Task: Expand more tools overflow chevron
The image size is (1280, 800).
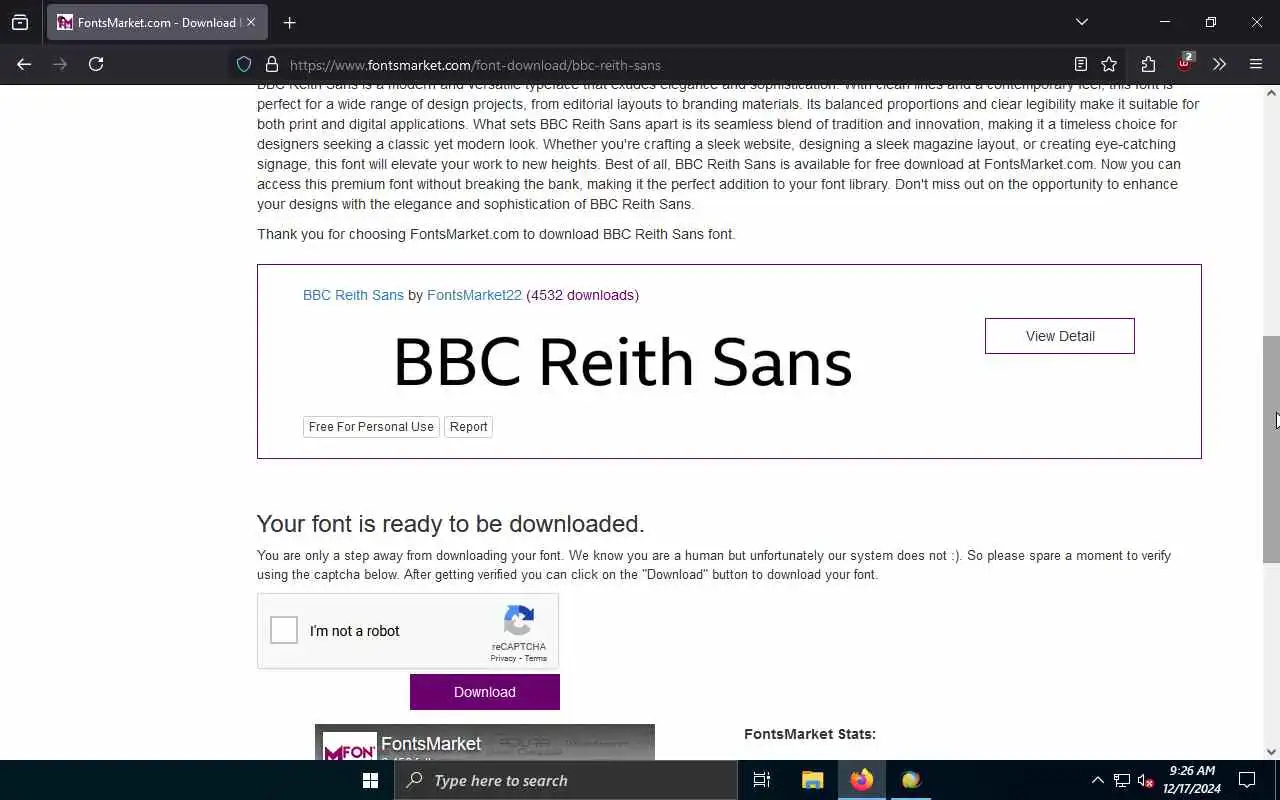Action: click(x=1219, y=64)
